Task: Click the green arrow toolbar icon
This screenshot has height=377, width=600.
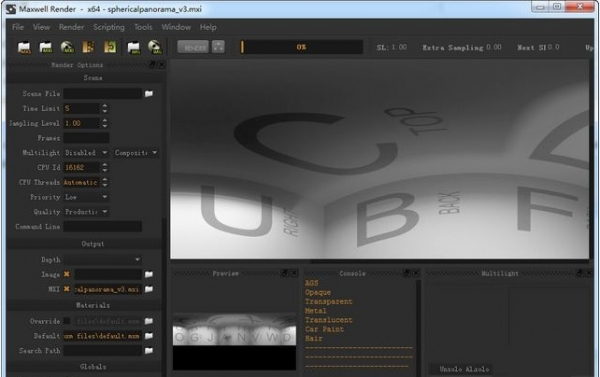Action: (110, 47)
